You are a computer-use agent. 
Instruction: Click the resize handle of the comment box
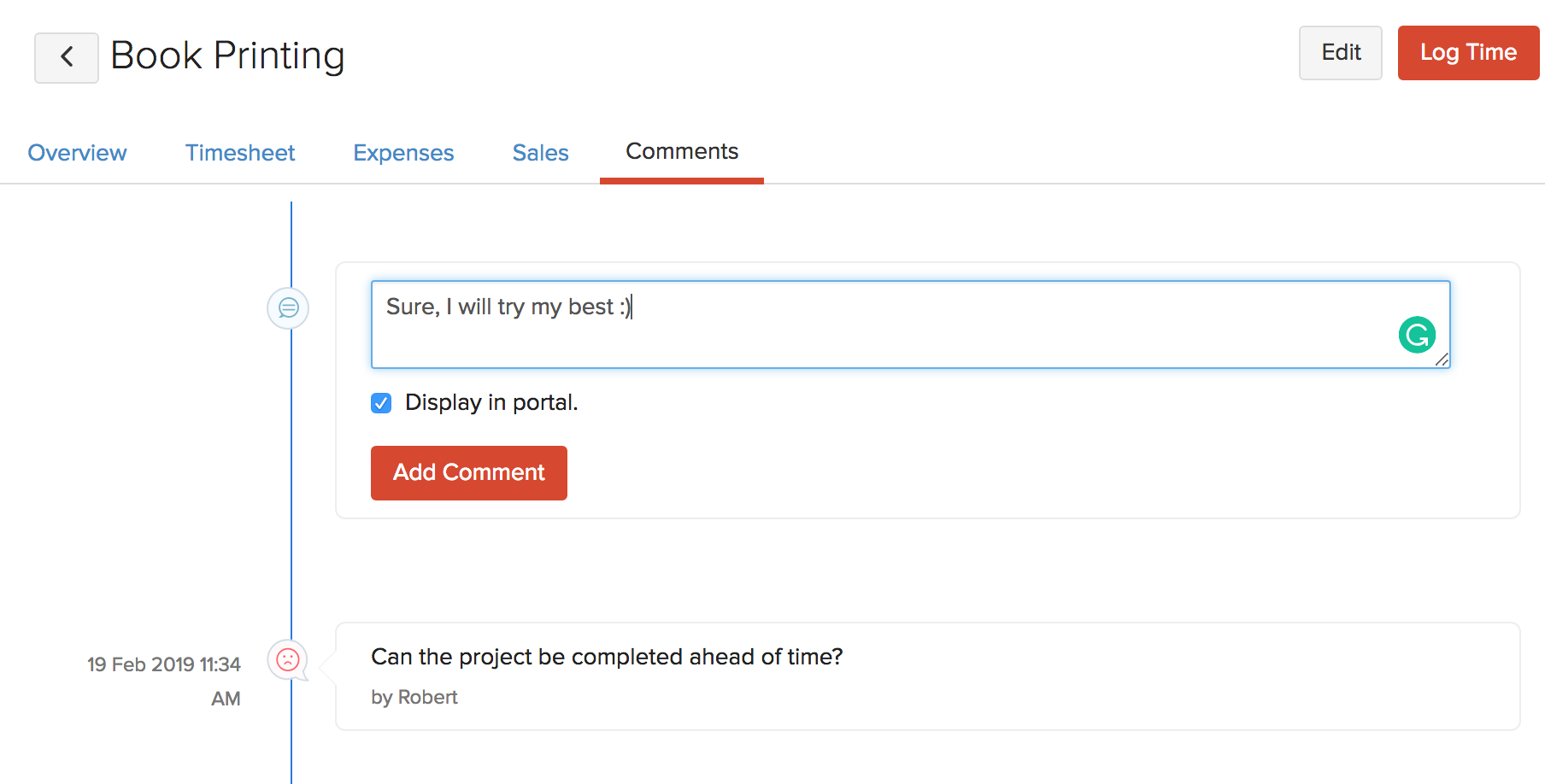coord(1442,360)
